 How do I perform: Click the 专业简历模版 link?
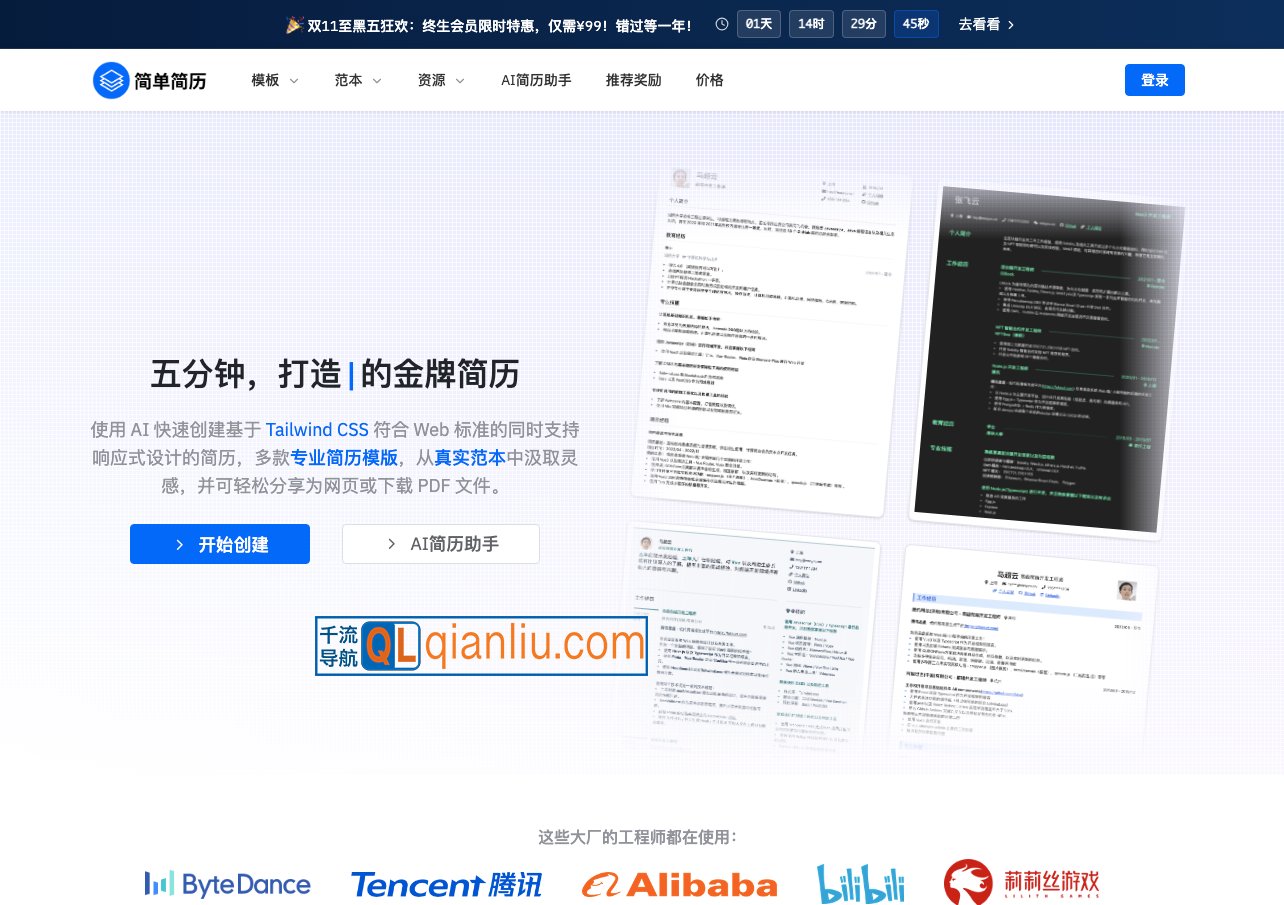[x=345, y=457]
